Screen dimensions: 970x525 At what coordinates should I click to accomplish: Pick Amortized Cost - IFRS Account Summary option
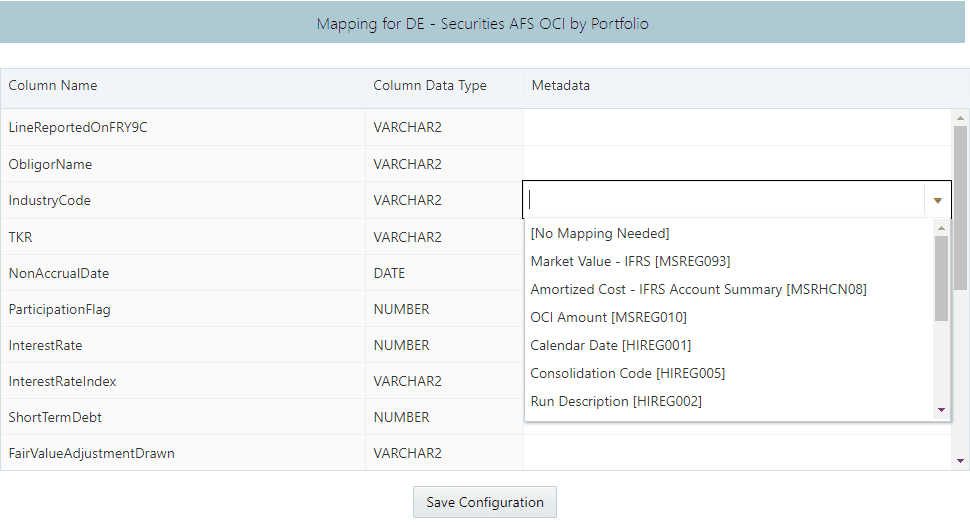(x=698, y=289)
